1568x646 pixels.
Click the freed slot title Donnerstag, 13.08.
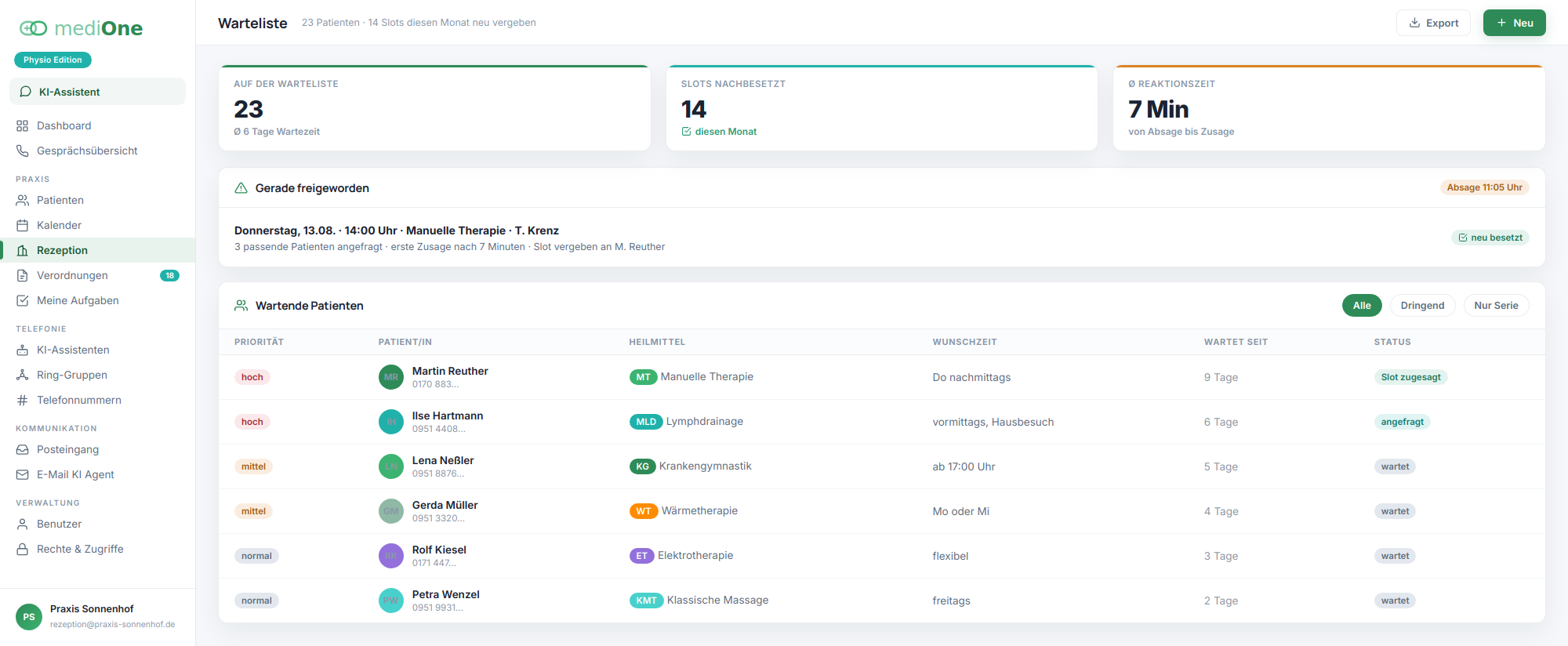click(x=397, y=230)
